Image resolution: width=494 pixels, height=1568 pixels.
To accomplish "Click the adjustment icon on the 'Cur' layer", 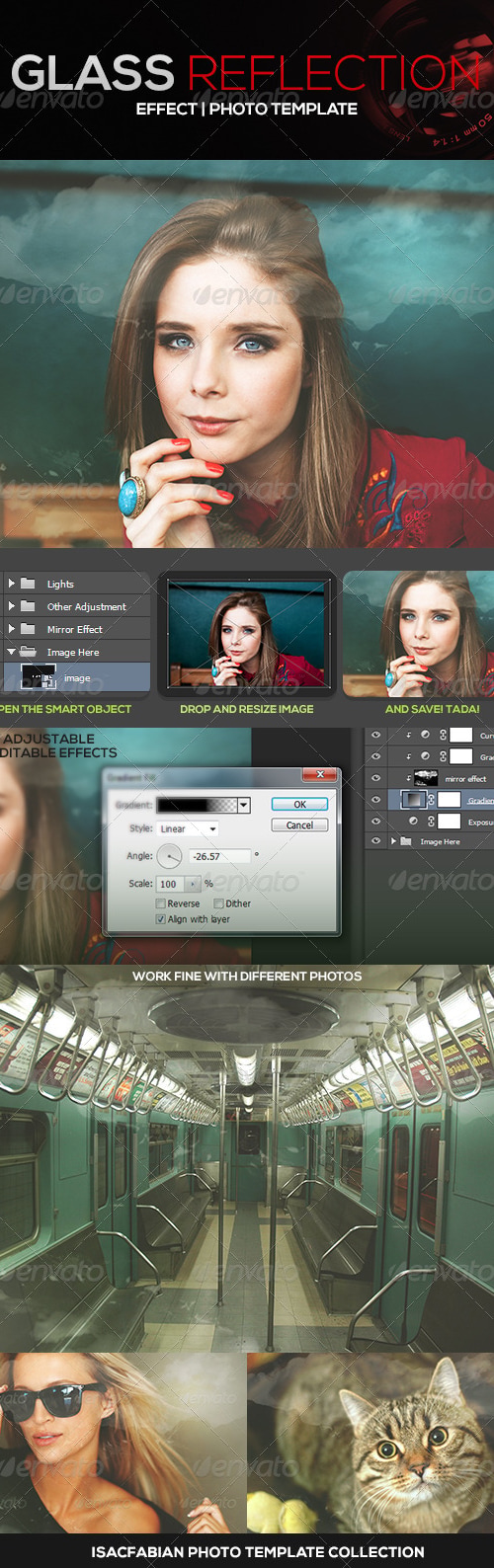I will (x=425, y=735).
